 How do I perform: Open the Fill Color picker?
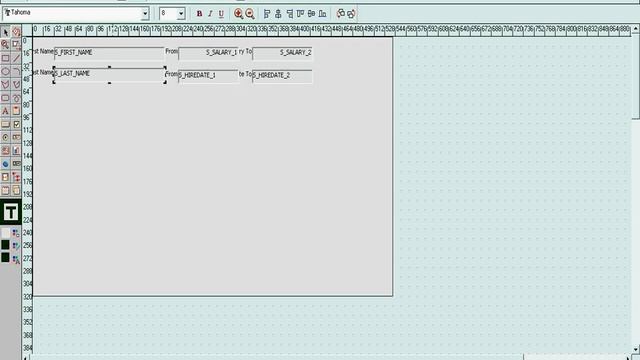tap(16, 233)
